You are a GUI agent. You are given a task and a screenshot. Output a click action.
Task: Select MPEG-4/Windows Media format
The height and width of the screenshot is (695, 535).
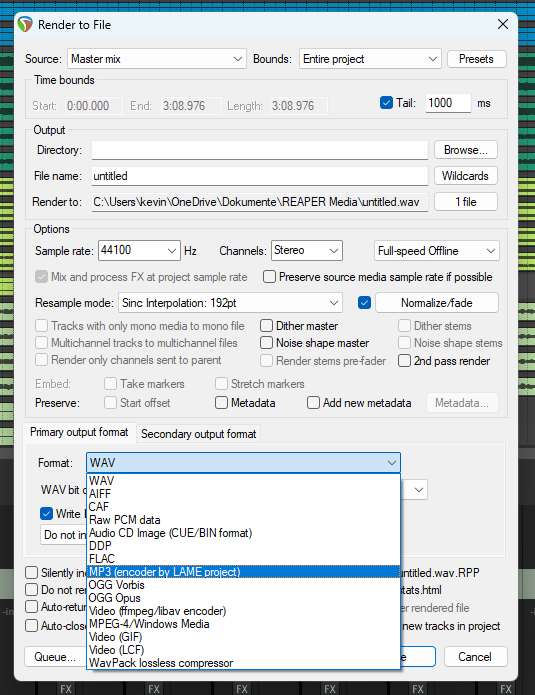coord(243,624)
